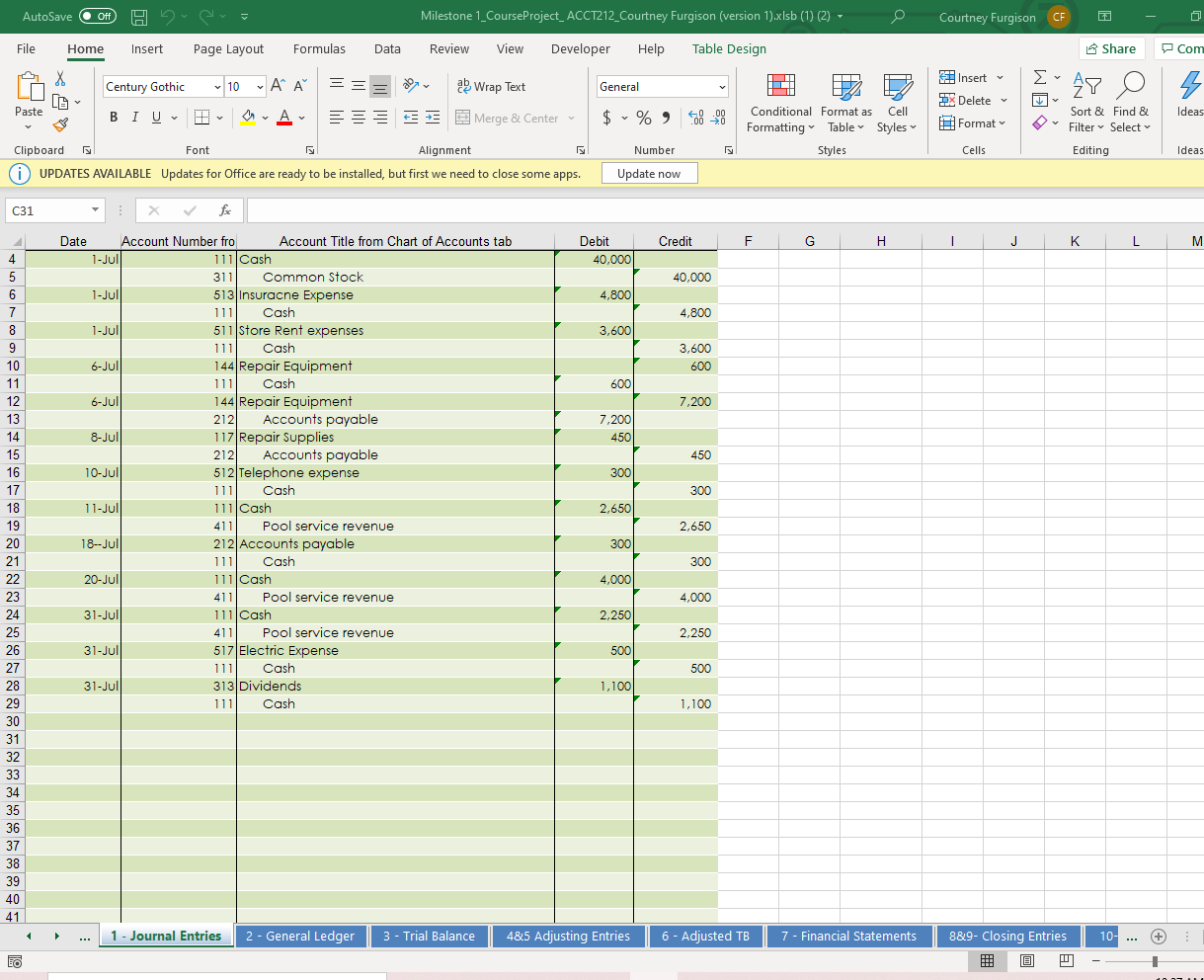Click the Center align icon
1204x980 pixels.
click(359, 118)
